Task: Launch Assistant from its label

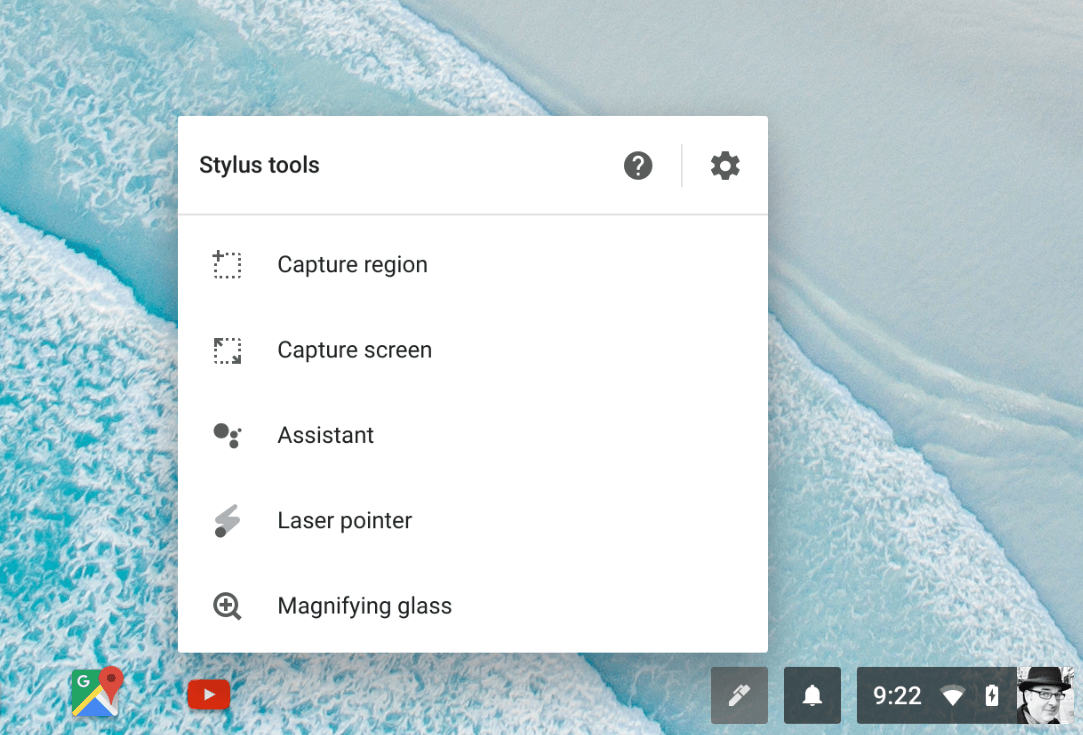Action: (325, 435)
